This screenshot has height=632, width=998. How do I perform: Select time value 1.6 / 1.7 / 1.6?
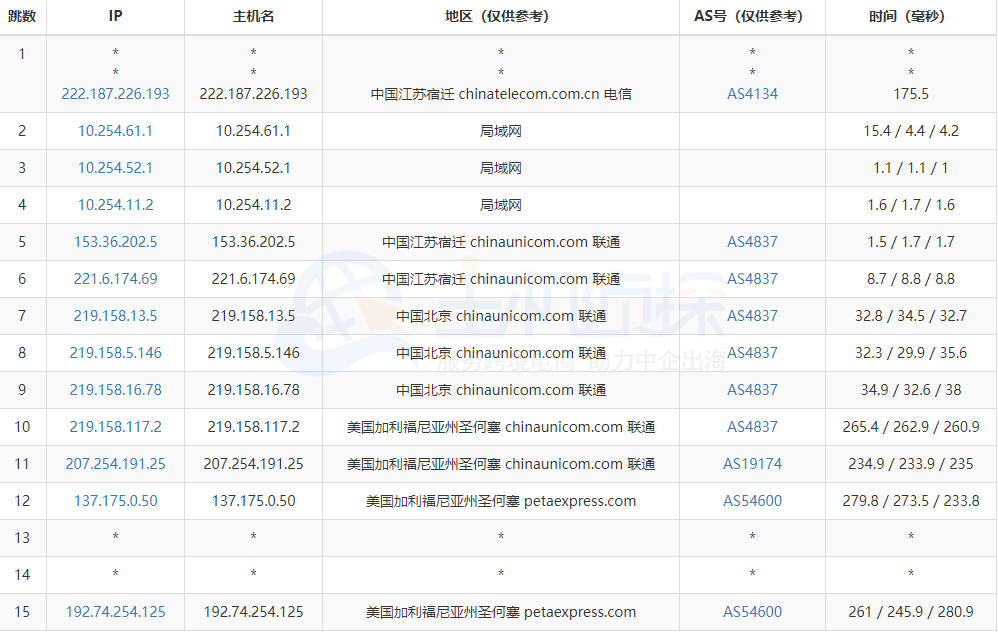pos(911,205)
